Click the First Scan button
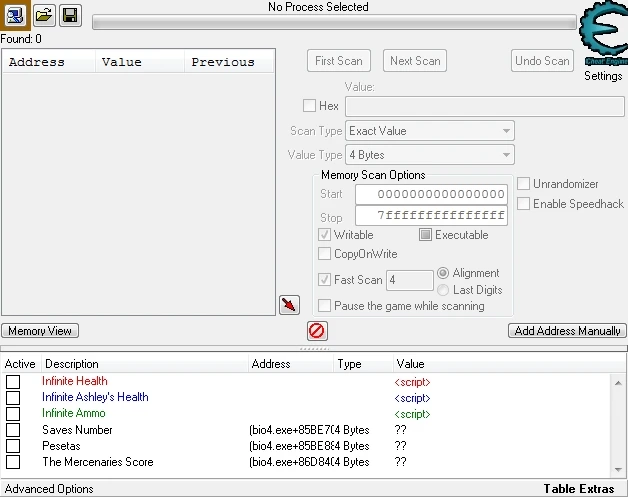This screenshot has width=628, height=497. click(x=339, y=61)
